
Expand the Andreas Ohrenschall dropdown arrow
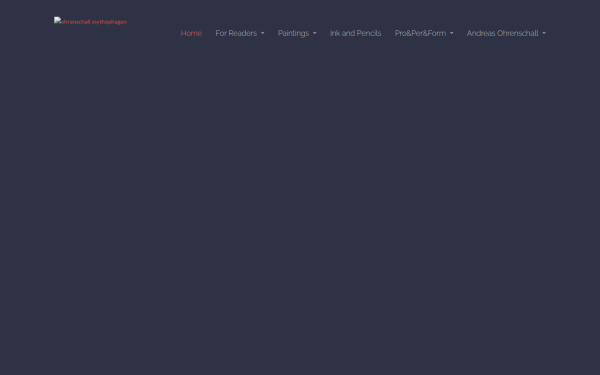tap(544, 33)
